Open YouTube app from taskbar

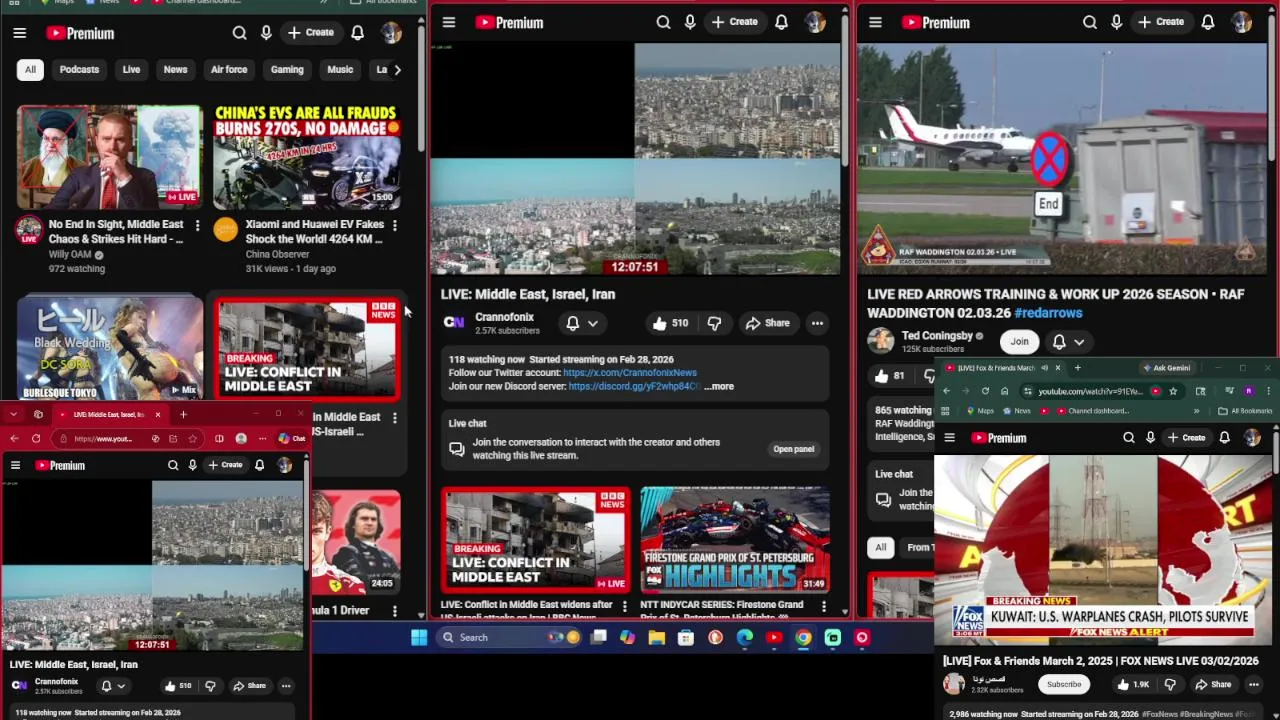pyautogui.click(x=774, y=637)
